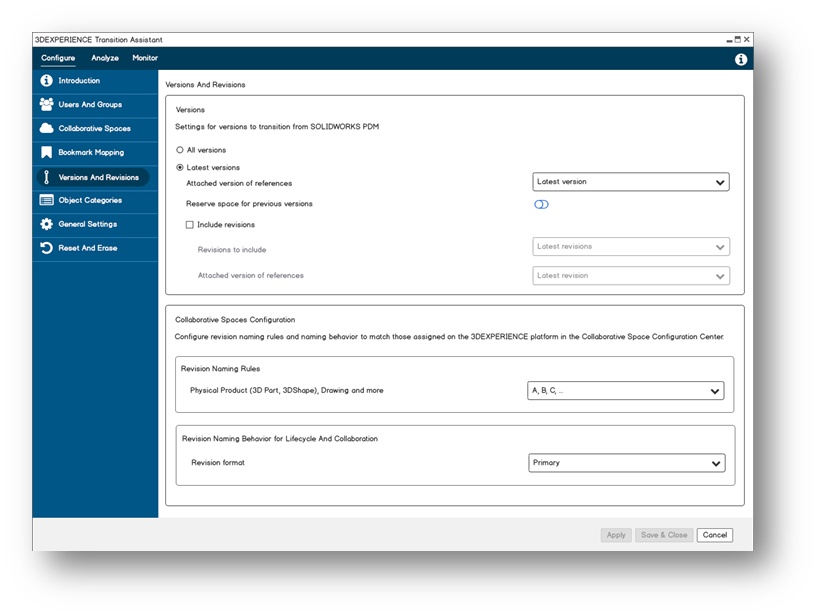Maximize the Transition Assistant window
The image size is (819, 616).
(738, 39)
